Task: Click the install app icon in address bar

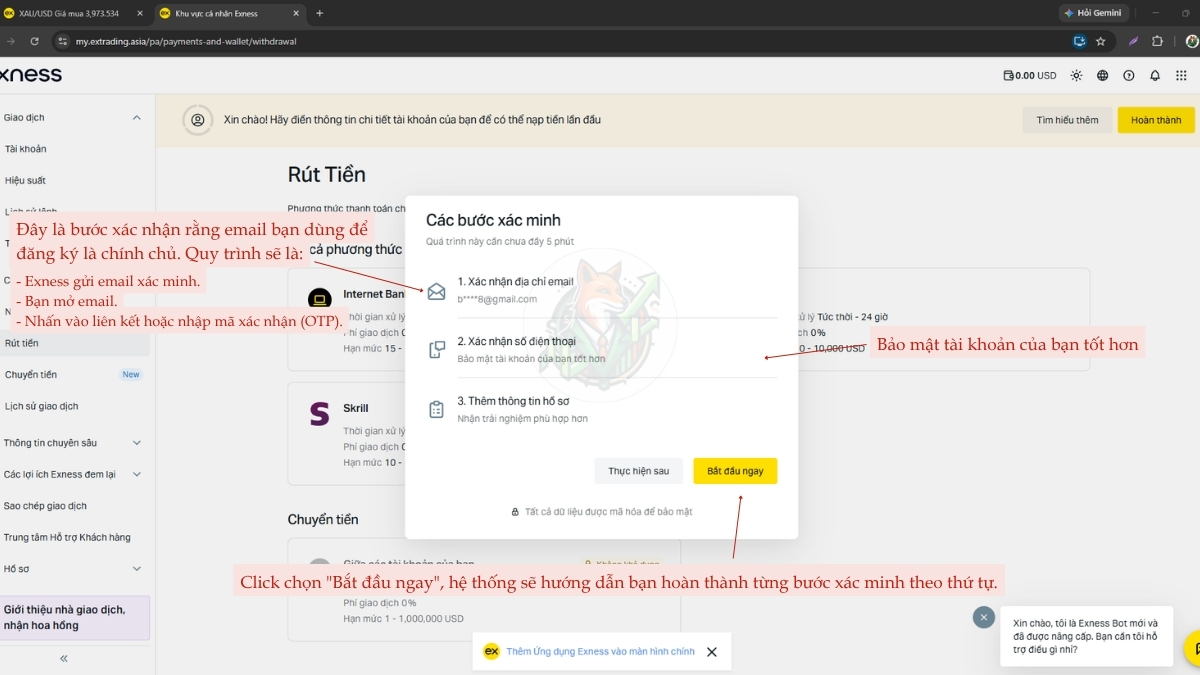Action: (1079, 41)
